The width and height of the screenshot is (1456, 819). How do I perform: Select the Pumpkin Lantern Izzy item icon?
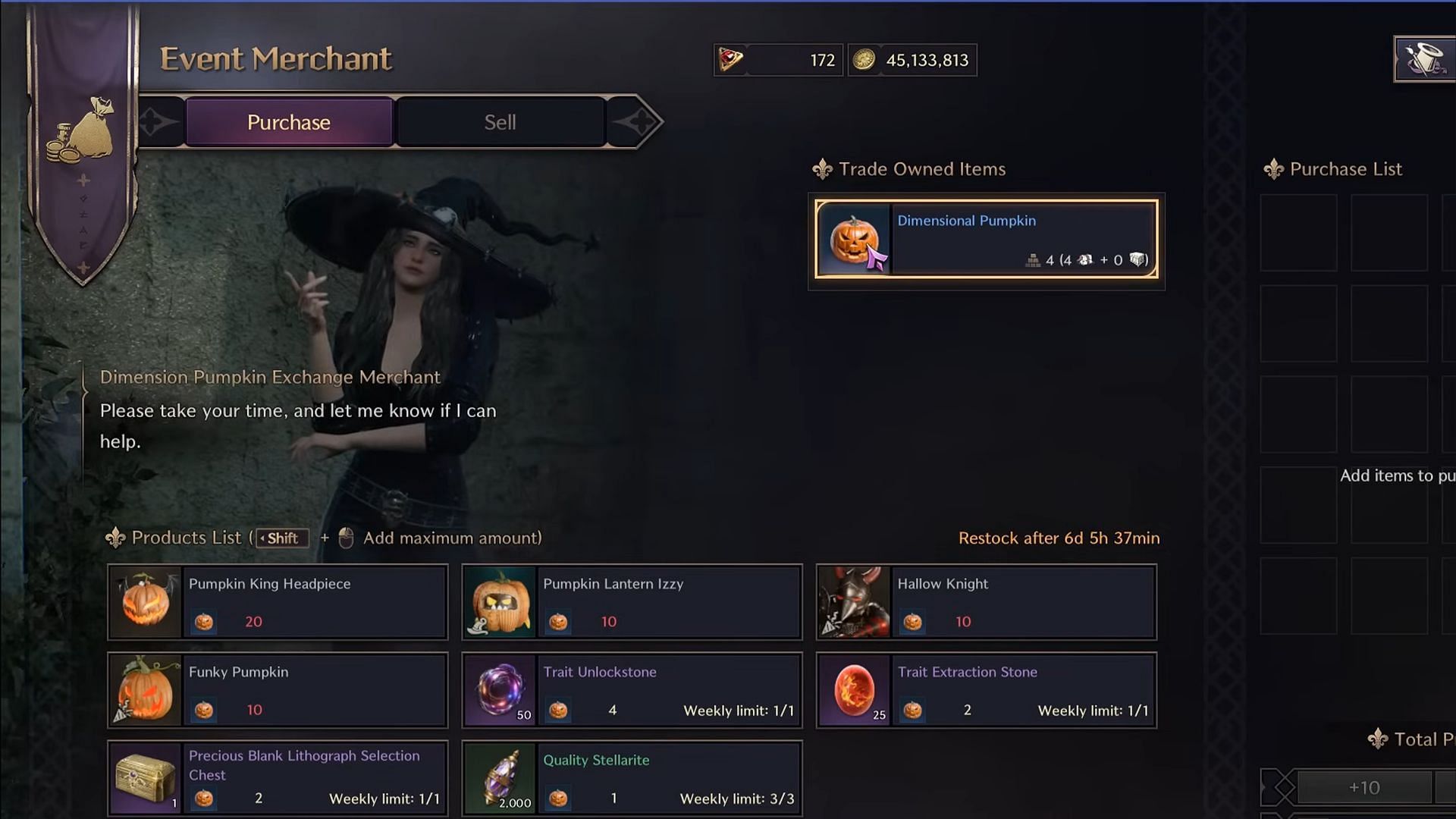pos(500,601)
